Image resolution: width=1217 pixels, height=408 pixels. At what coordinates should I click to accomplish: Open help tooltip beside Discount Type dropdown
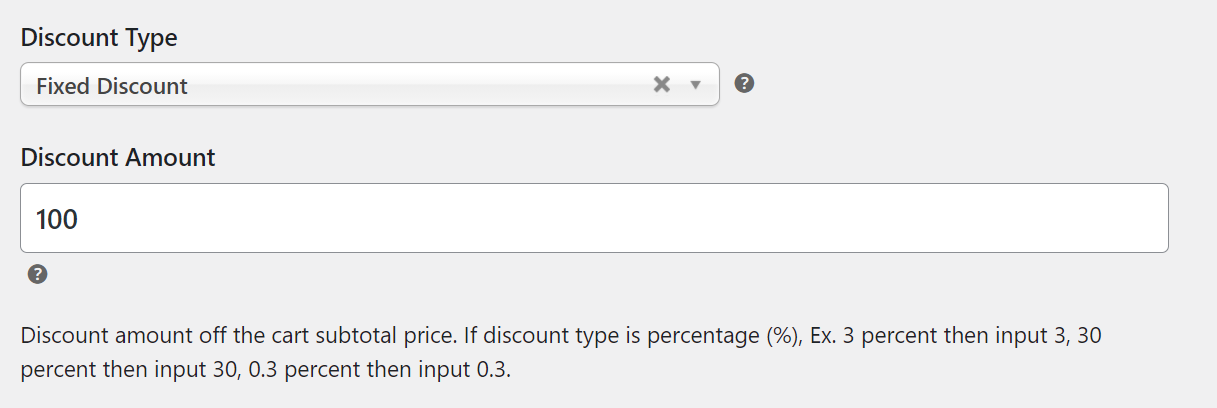point(744,84)
